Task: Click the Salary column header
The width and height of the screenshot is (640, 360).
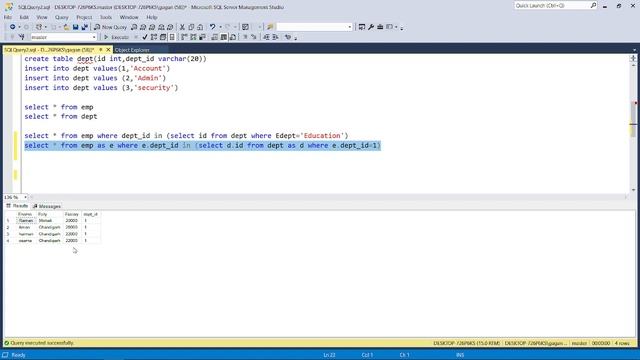Action: pyautogui.click(x=71, y=214)
